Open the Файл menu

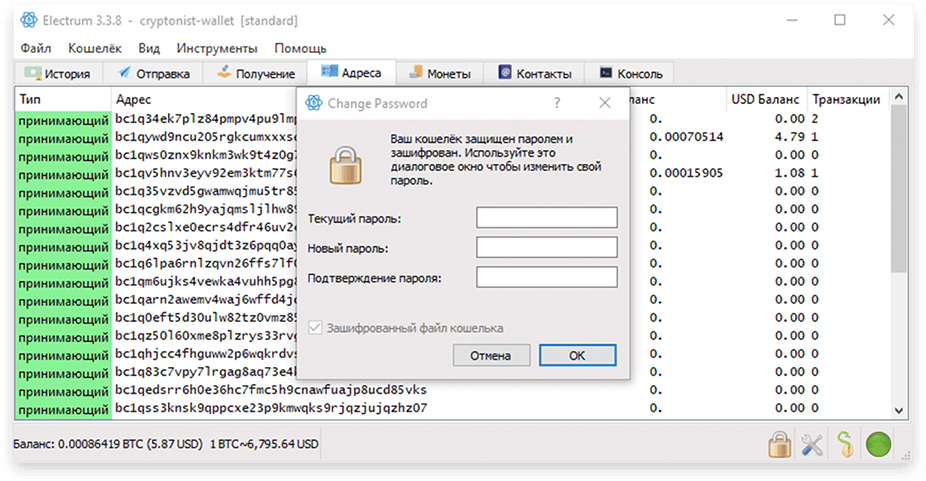(x=35, y=48)
